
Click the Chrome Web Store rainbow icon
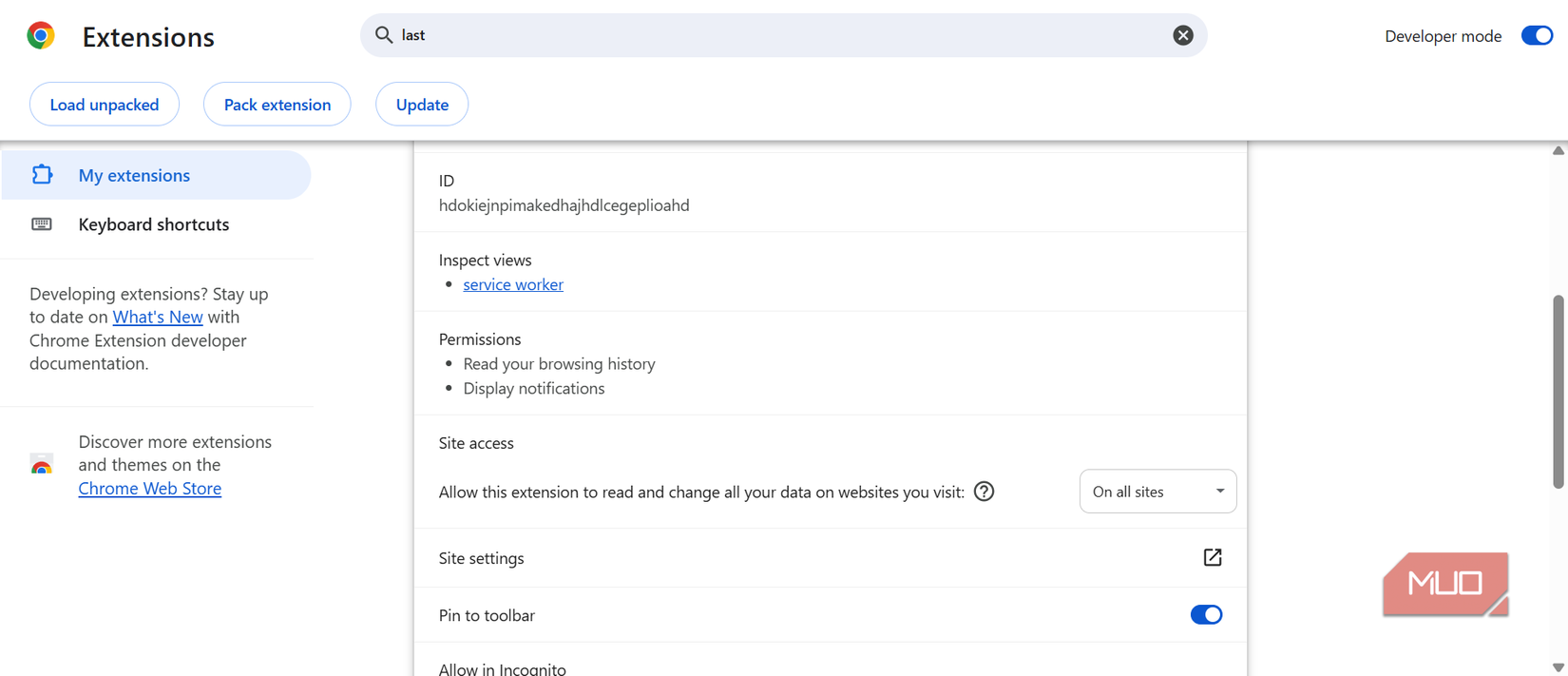click(x=42, y=465)
